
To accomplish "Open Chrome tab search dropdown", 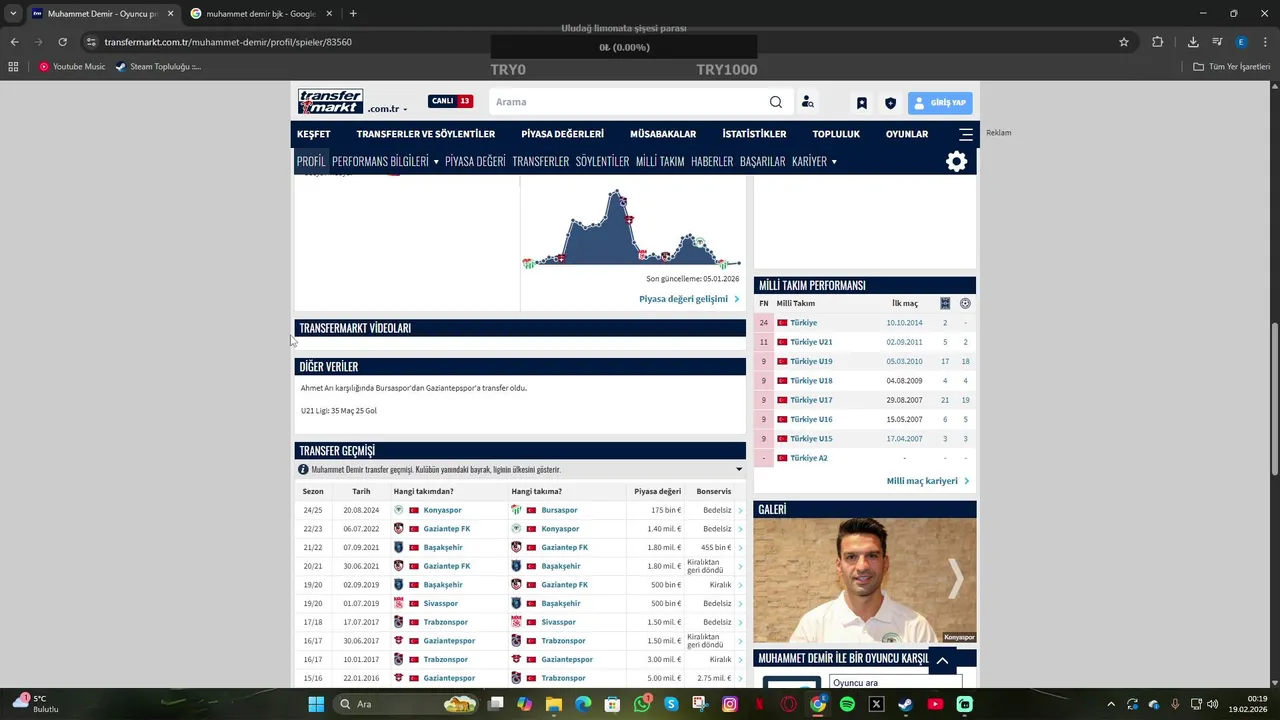I will pos(13,14).
